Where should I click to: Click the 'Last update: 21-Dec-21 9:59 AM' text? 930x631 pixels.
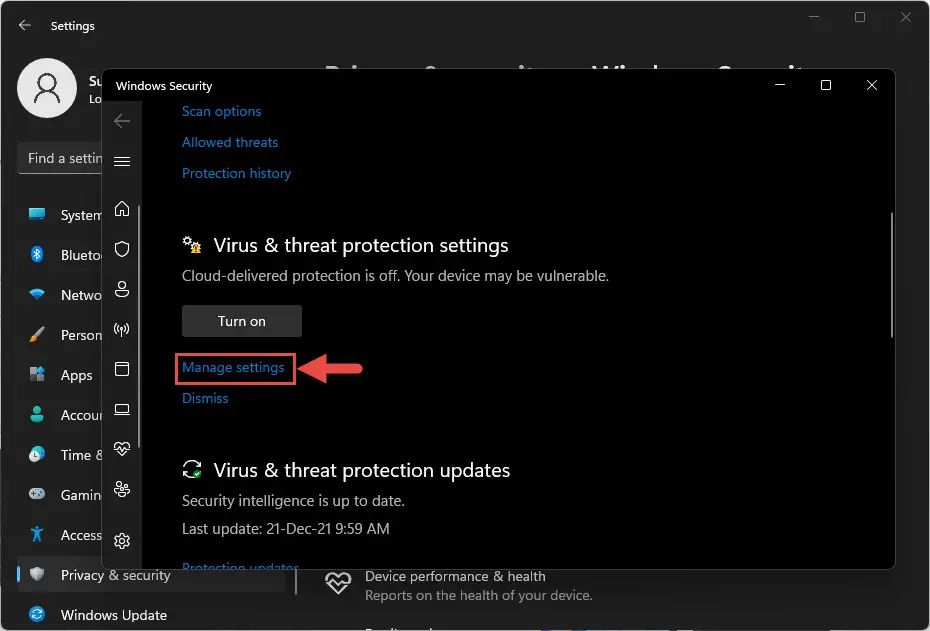click(x=286, y=529)
